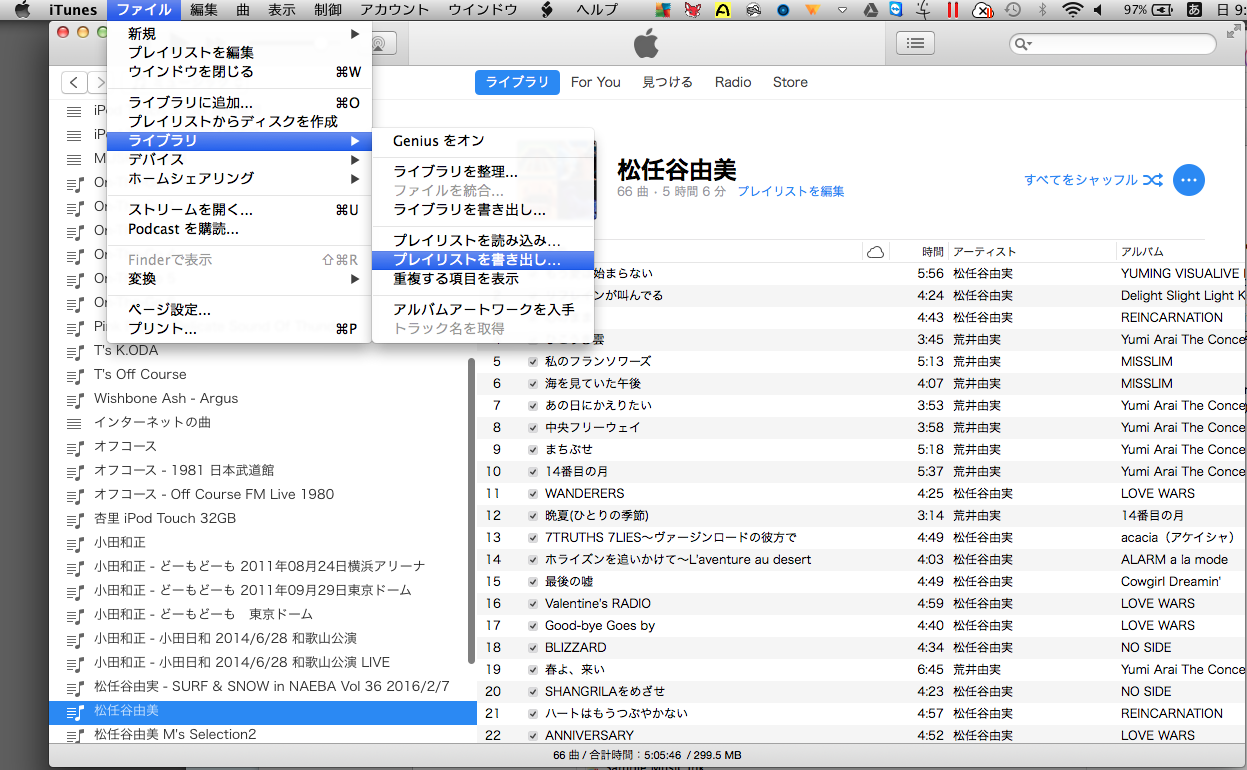Viewport: 1247px width, 770px height.
Task: Click the TeamViewer menu bar icon
Action: tap(896, 10)
